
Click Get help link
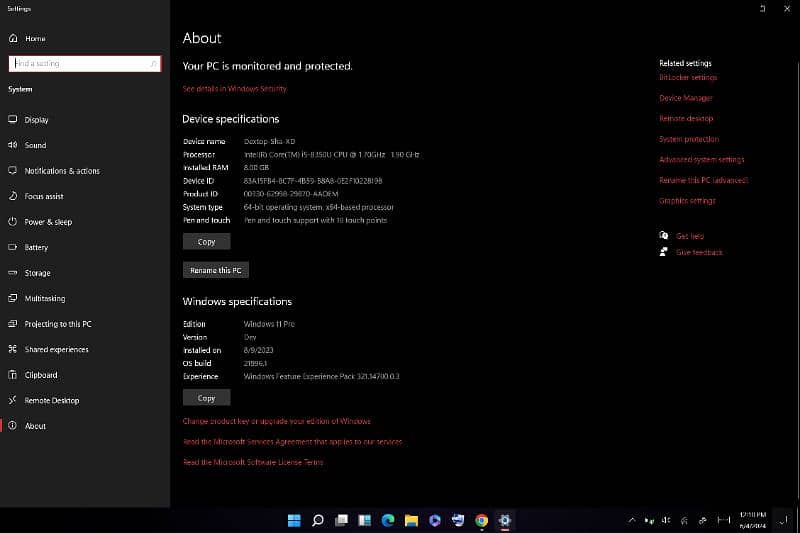click(689, 236)
